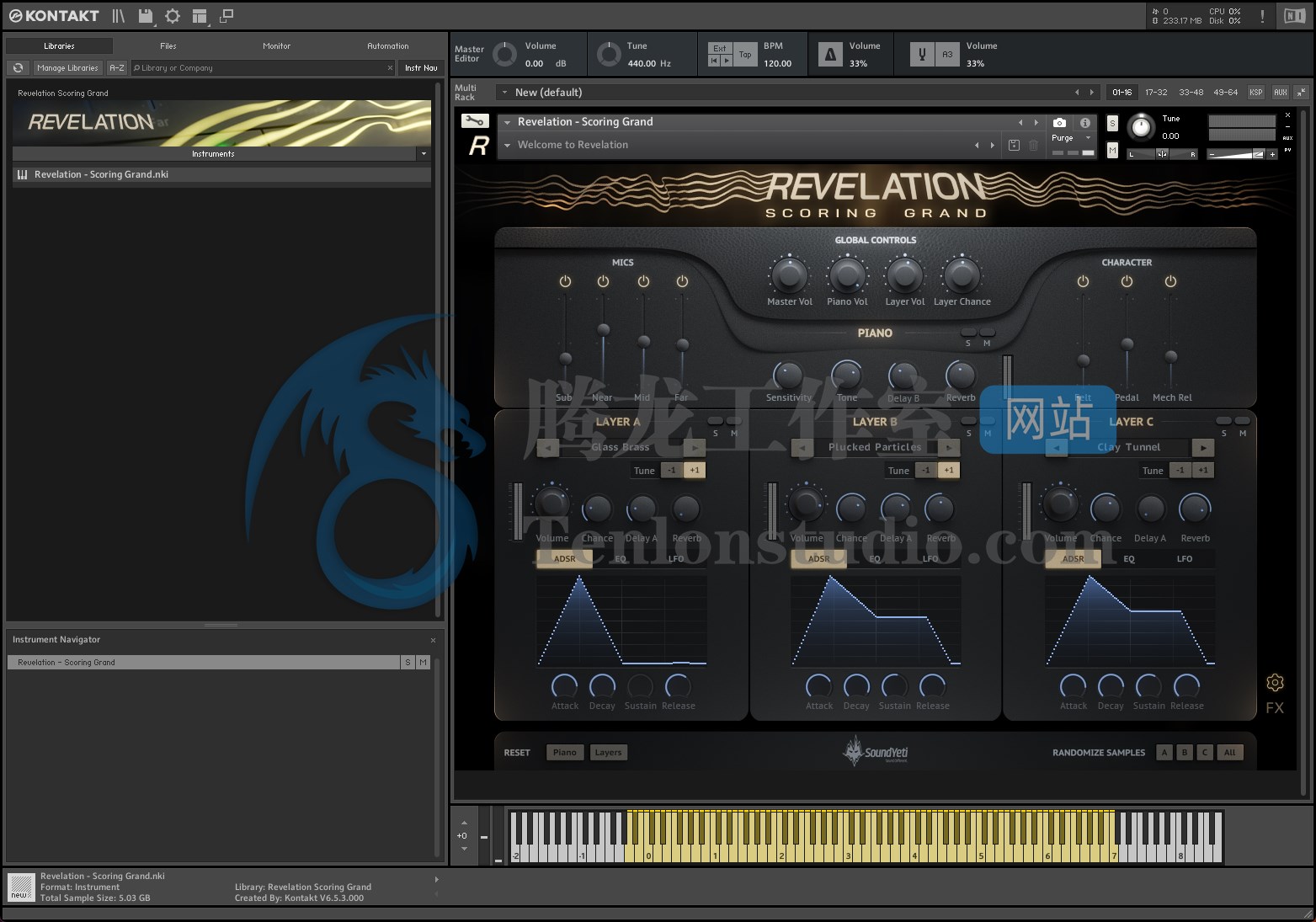1316x922 pixels.
Task: Solo the instrument with S button in header
Action: [x=1112, y=123]
